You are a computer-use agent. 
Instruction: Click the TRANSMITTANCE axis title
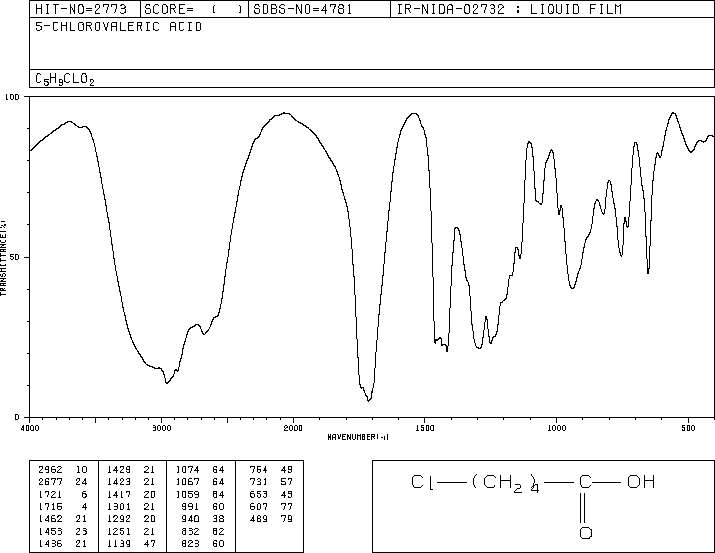pos(3,258)
